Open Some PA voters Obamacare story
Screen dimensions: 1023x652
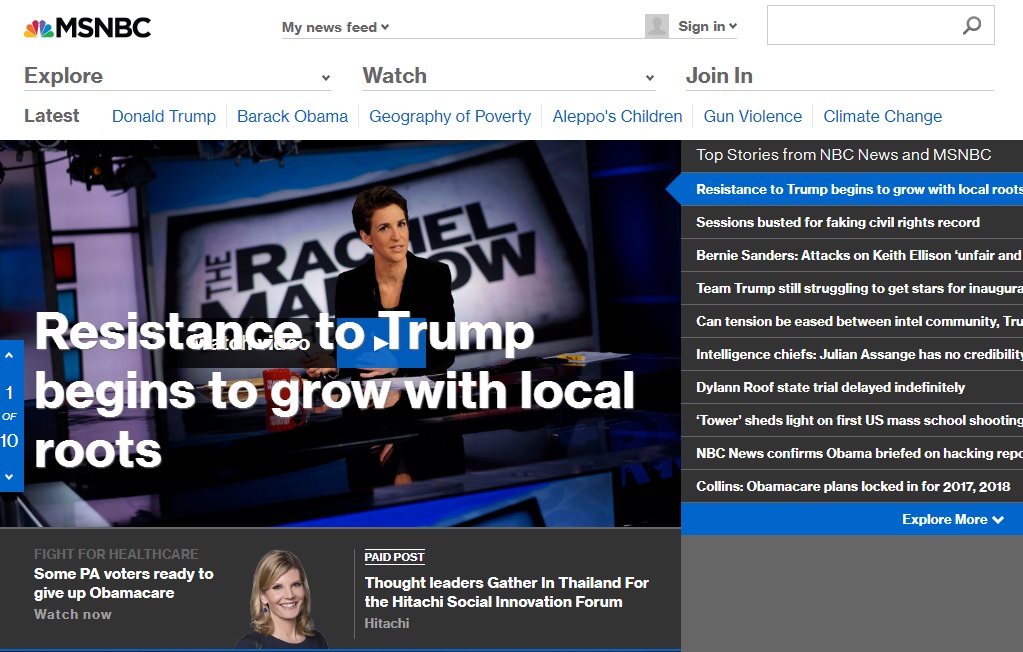pos(124,583)
